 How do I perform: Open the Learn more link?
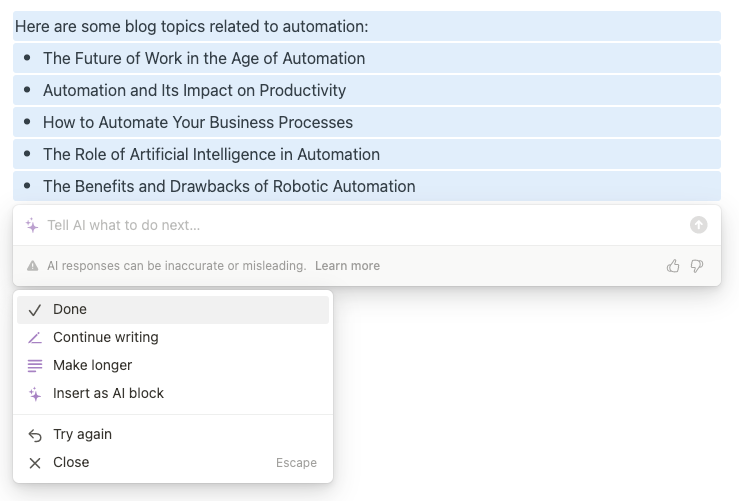[347, 266]
